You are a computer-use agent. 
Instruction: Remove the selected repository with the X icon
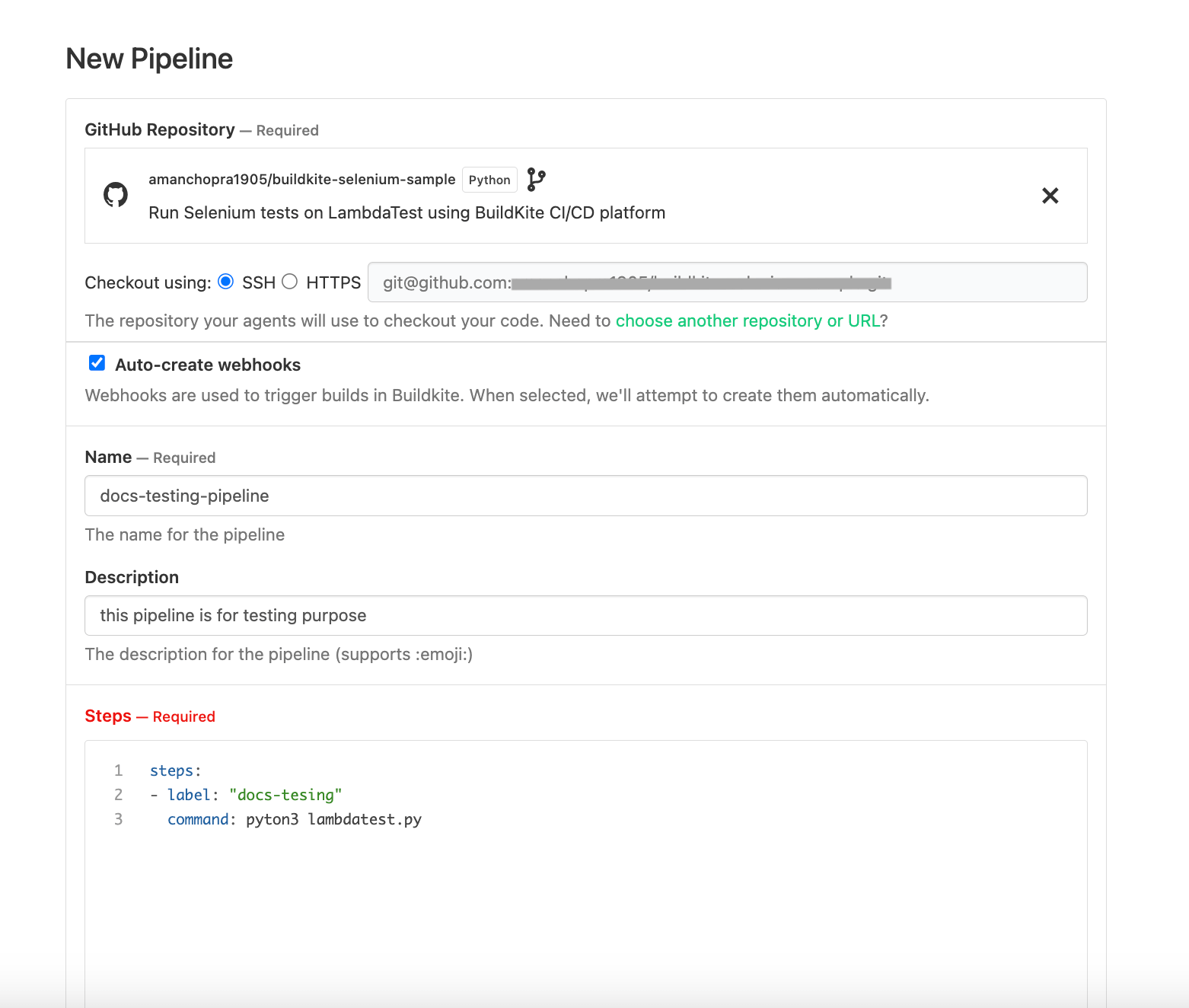1050,196
